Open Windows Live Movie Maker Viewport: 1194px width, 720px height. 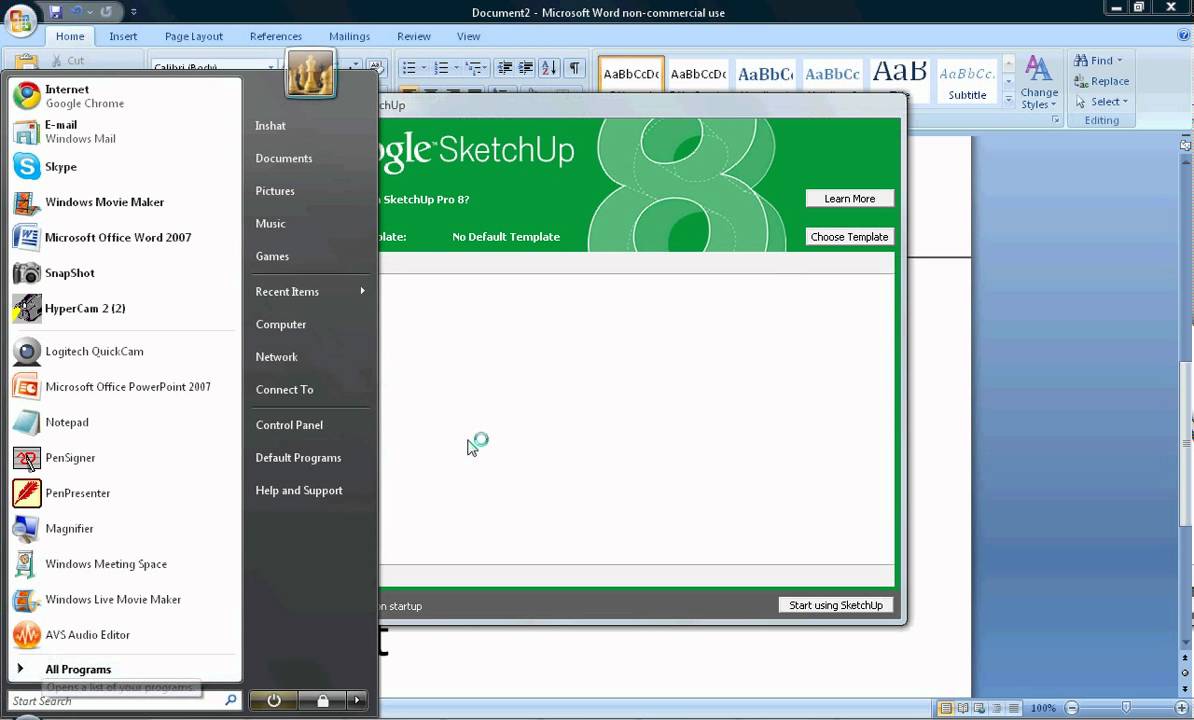pyautogui.click(x=125, y=599)
